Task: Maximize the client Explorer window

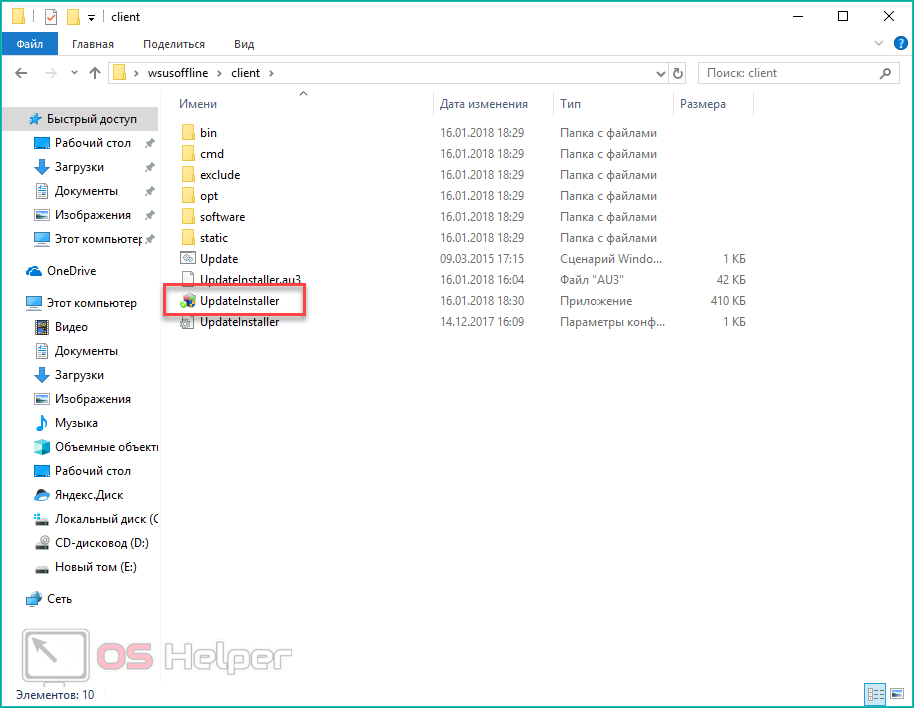Action: coord(843,16)
